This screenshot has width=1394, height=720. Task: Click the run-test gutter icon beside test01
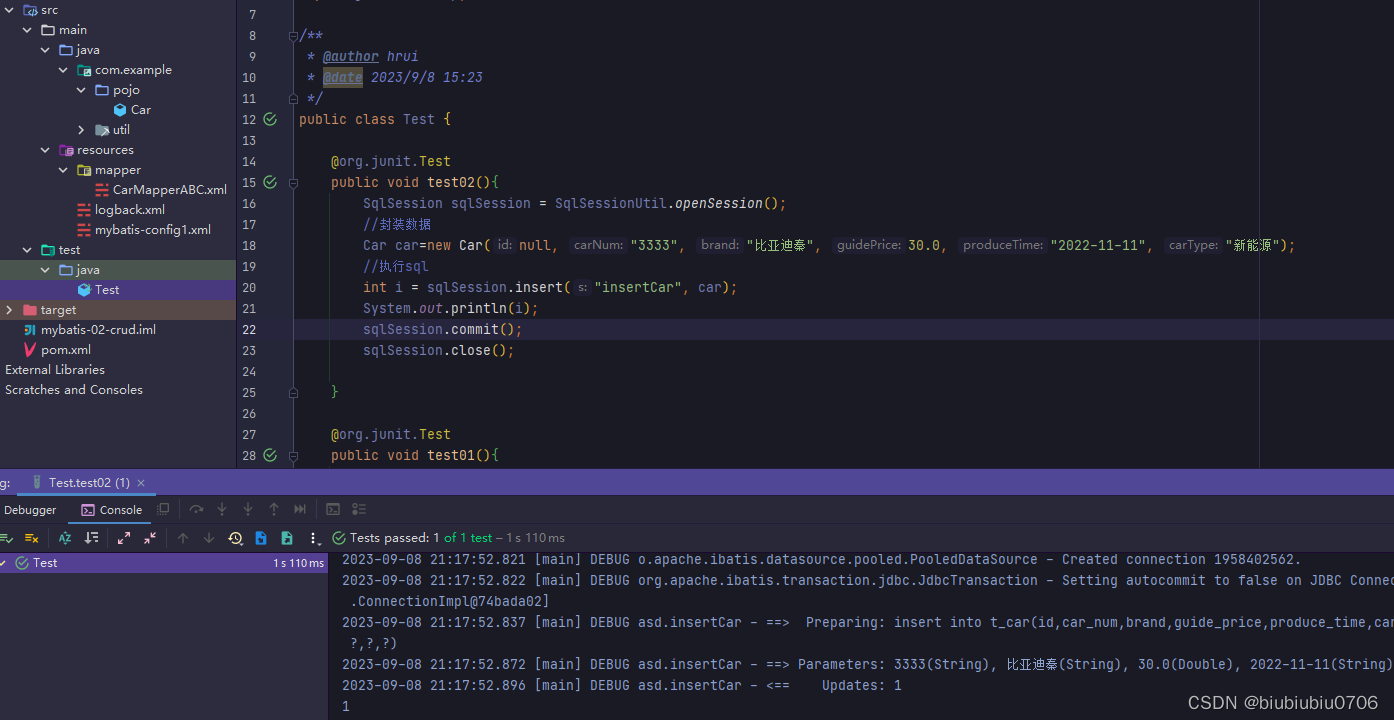[x=270, y=455]
